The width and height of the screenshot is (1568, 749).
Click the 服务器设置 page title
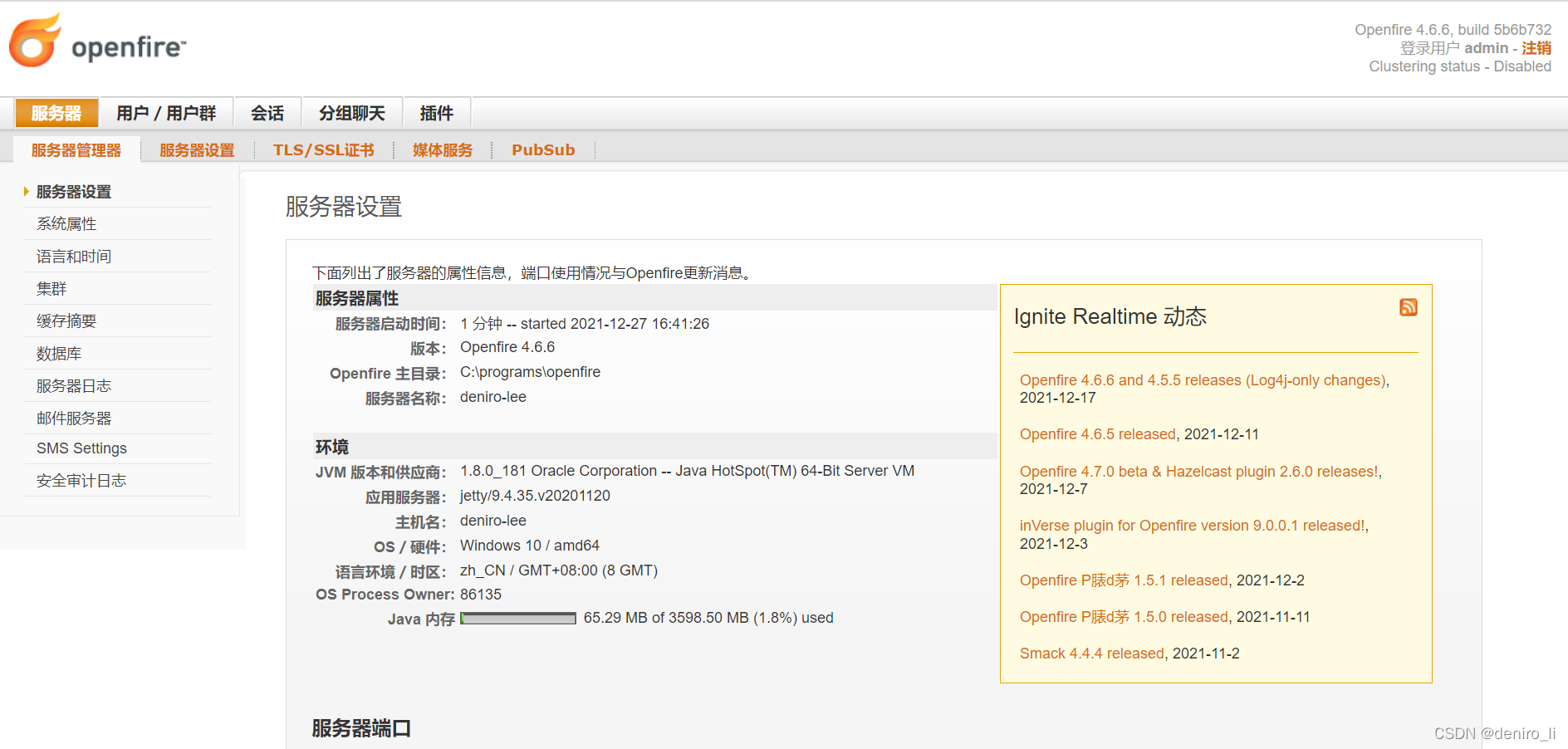tap(344, 207)
